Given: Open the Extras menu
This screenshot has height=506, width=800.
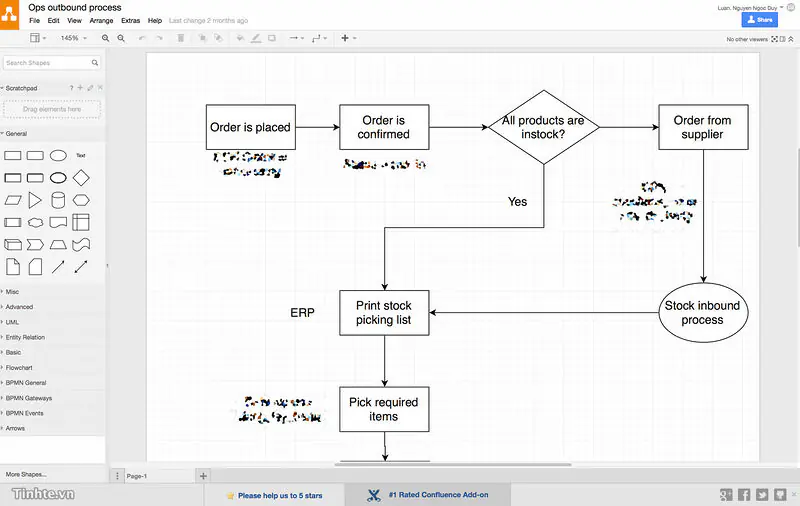Looking at the screenshot, I should 131,21.
